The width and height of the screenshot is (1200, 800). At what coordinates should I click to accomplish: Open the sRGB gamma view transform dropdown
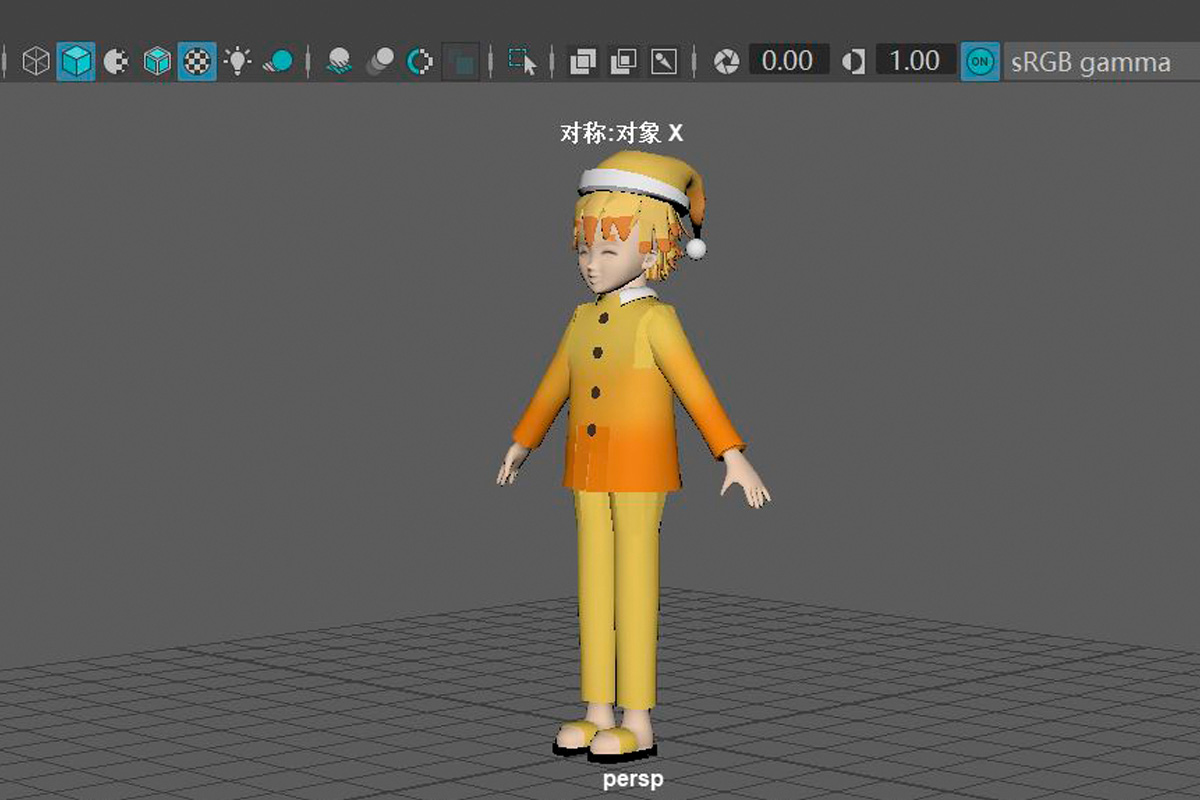pyautogui.click(x=1101, y=62)
